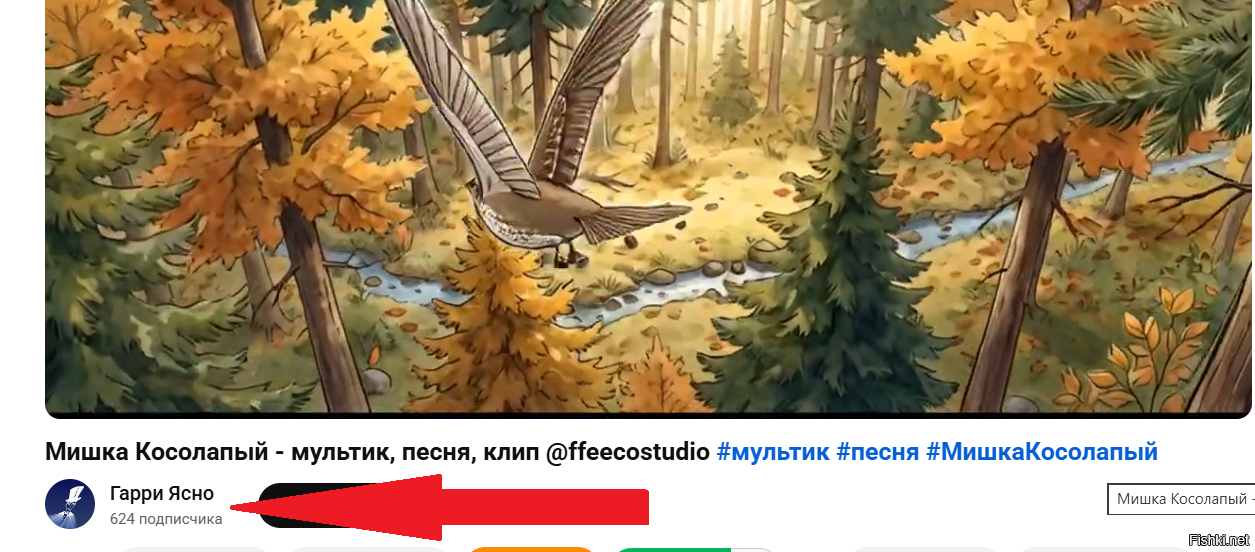The height and width of the screenshot is (552, 1255).
Task: Open the Гарри Ясно channel name link
Action: pos(161,493)
